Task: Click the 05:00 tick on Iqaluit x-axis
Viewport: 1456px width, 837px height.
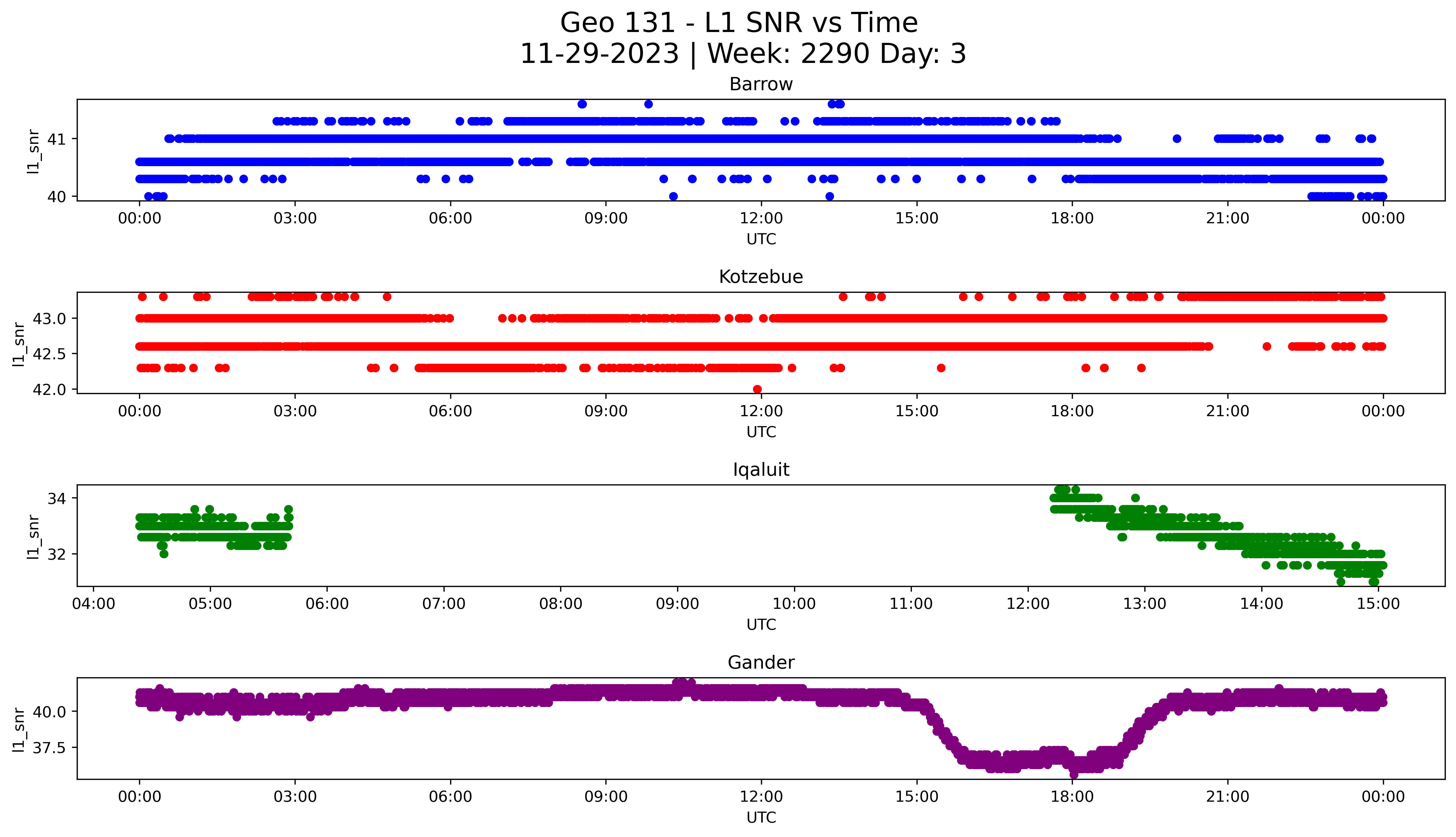Action: (x=210, y=604)
